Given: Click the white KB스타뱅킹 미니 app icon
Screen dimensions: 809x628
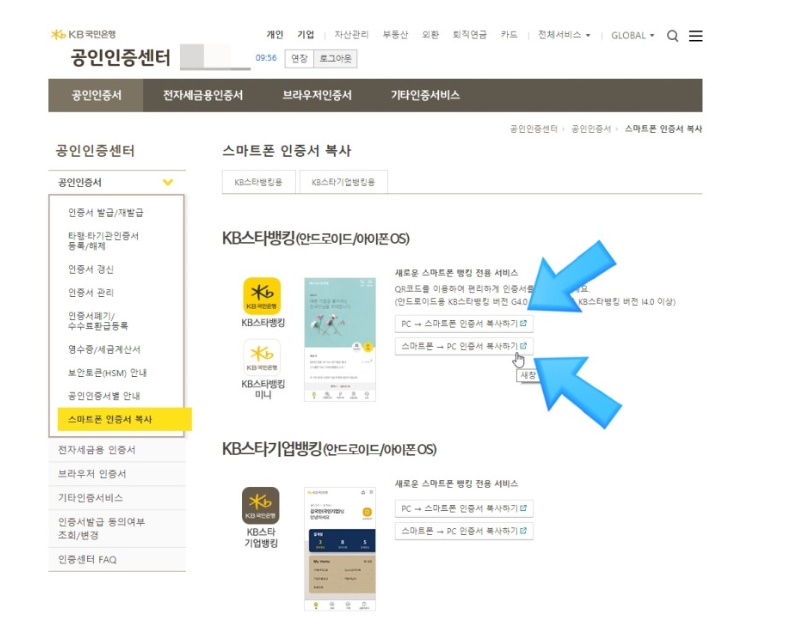Looking at the screenshot, I should [x=262, y=357].
